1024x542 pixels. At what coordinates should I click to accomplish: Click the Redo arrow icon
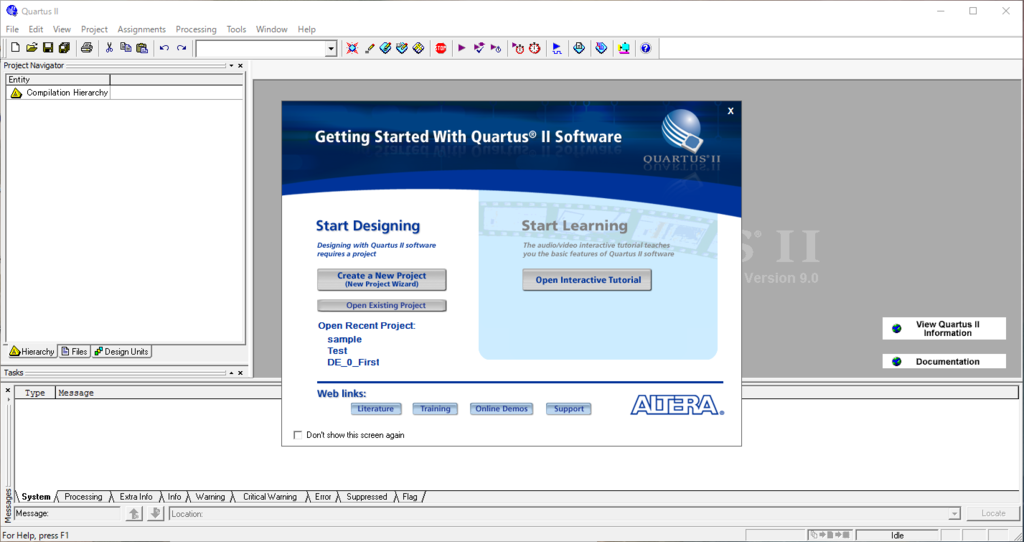click(x=182, y=48)
